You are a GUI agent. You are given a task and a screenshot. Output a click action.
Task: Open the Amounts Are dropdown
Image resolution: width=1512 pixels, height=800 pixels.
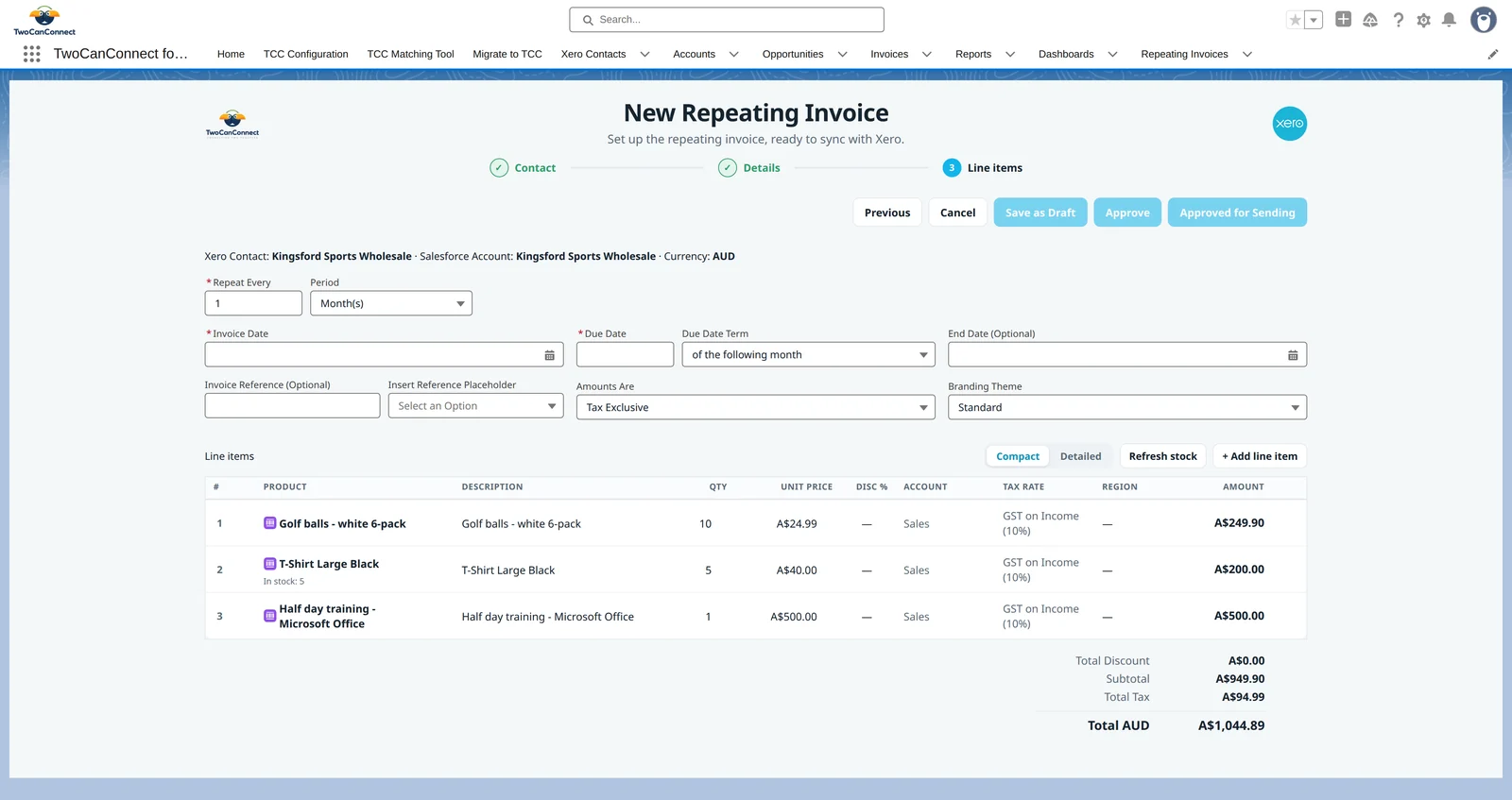pyautogui.click(x=755, y=407)
